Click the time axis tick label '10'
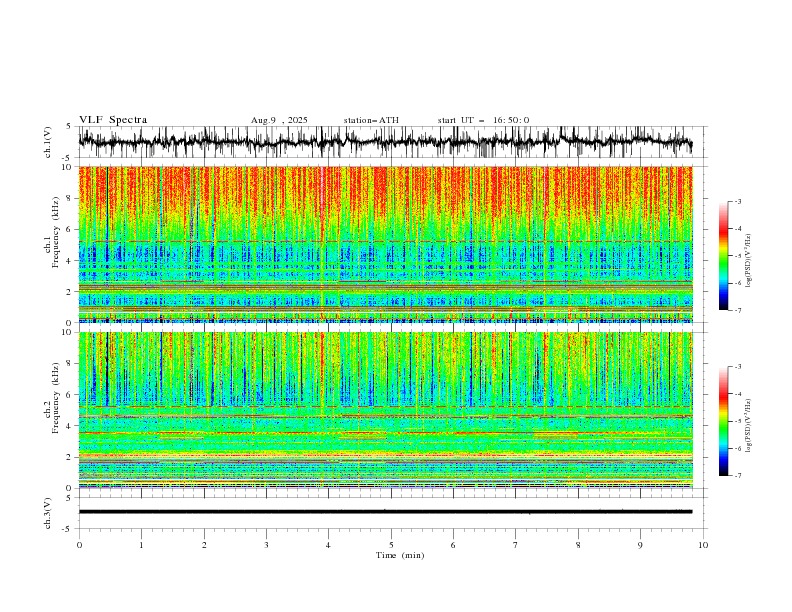The height and width of the screenshot is (612, 792). click(x=703, y=545)
